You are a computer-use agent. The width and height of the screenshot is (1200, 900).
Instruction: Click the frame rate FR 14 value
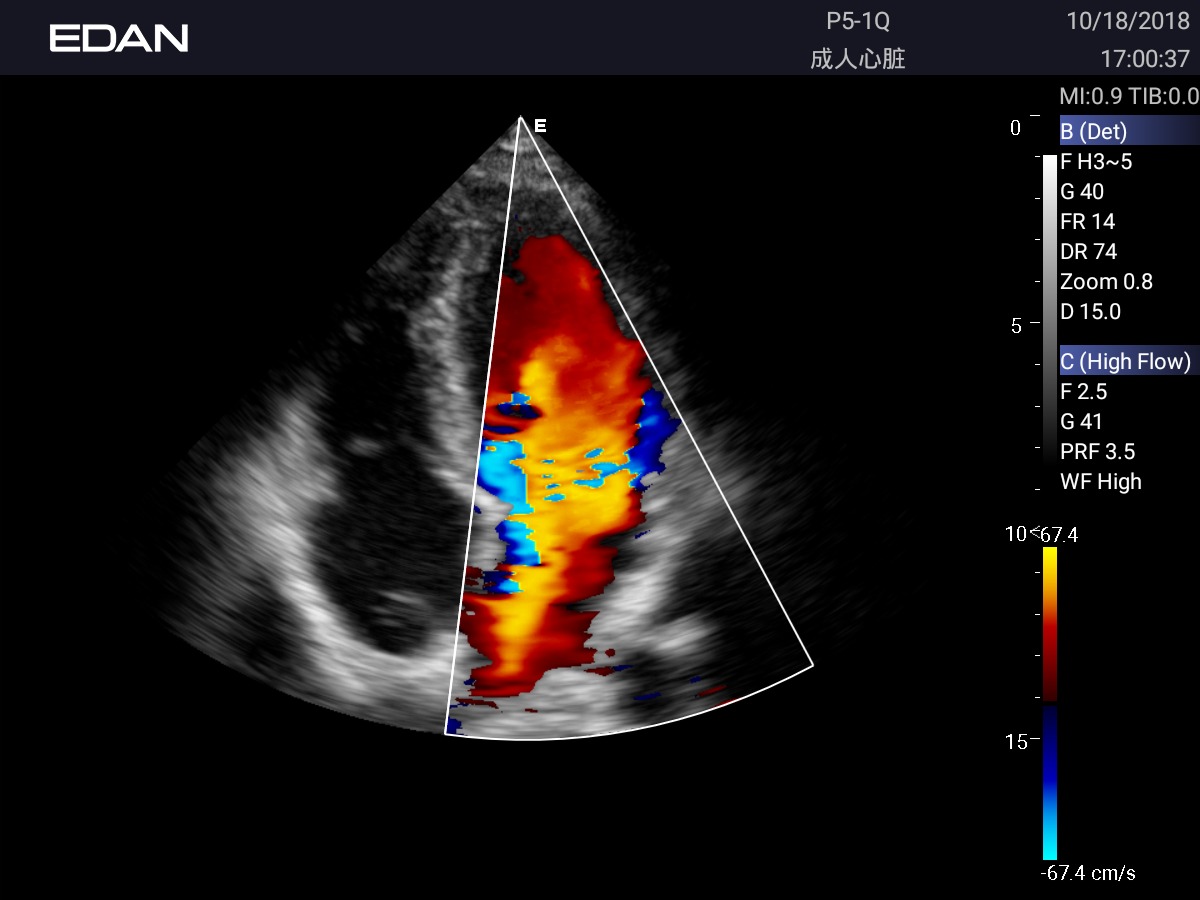(x=1087, y=221)
